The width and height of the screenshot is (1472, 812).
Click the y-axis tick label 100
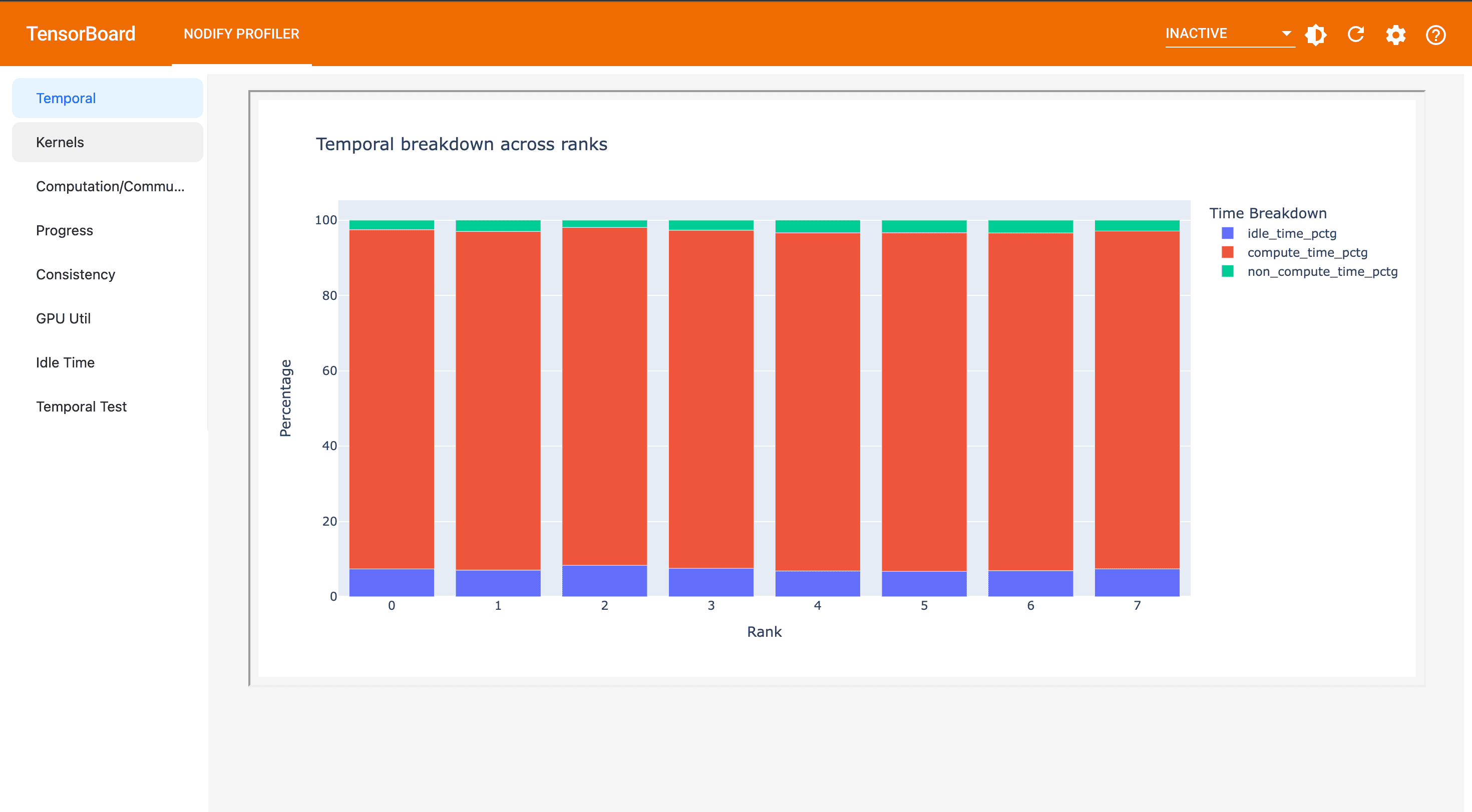(x=326, y=220)
